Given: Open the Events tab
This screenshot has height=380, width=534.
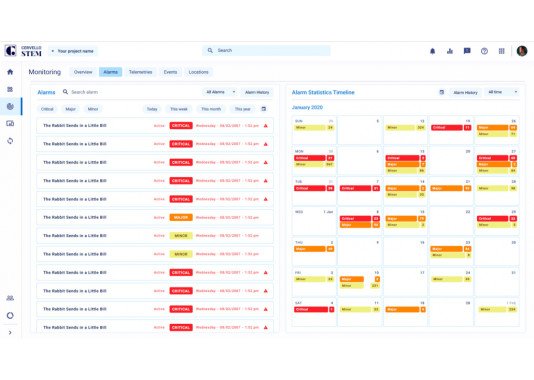Looking at the screenshot, I should coord(170,72).
